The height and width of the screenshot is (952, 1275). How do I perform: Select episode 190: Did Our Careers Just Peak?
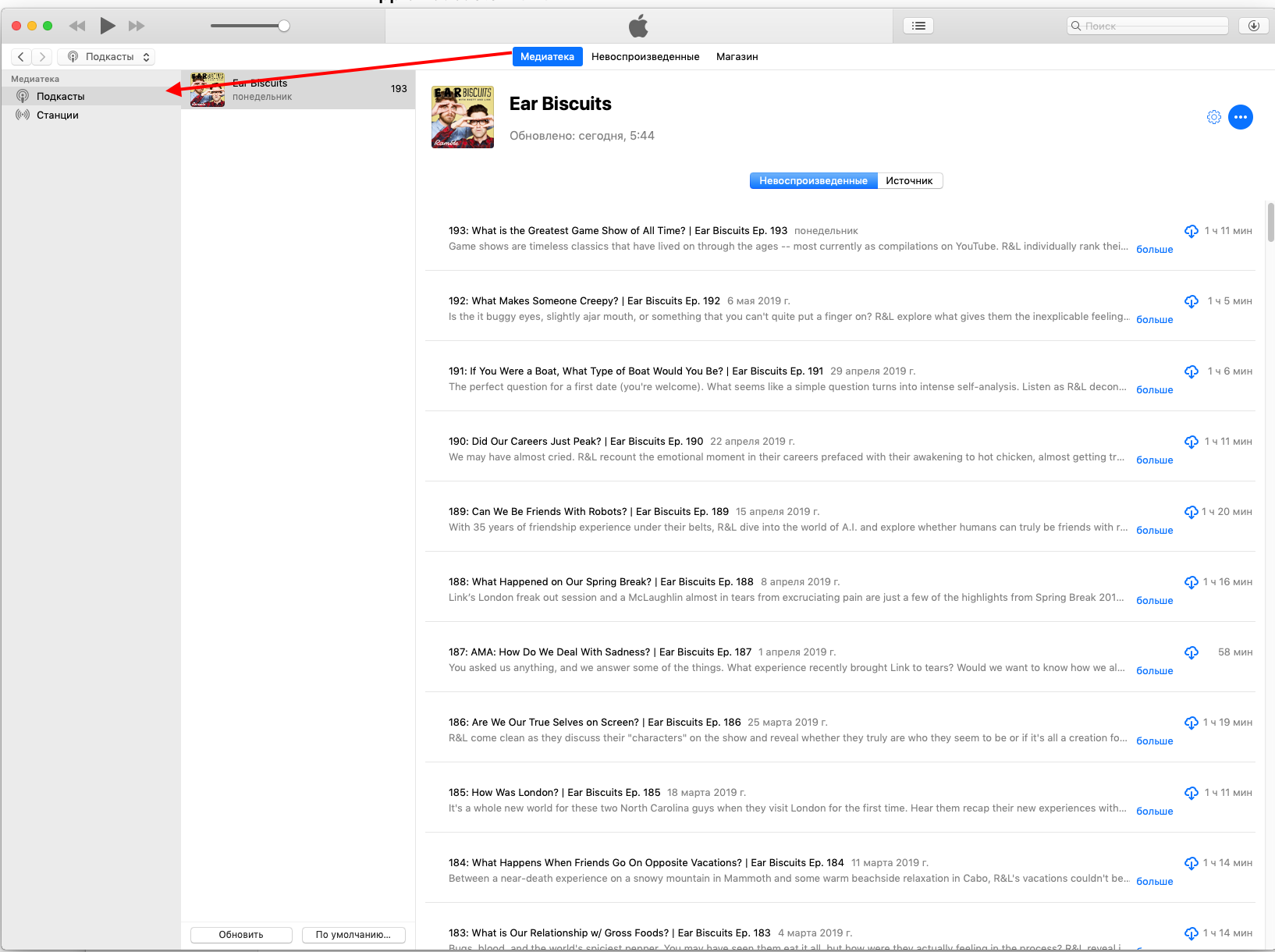coord(576,442)
